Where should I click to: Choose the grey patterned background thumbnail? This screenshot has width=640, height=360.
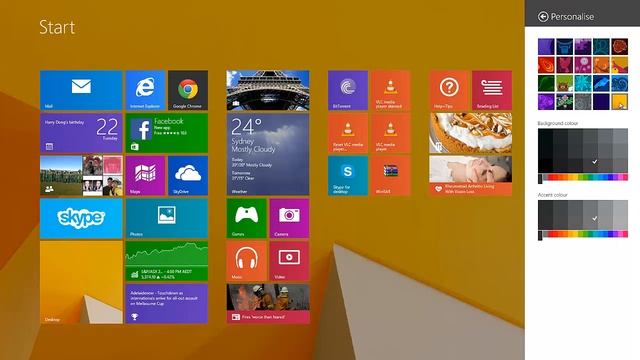[583, 102]
